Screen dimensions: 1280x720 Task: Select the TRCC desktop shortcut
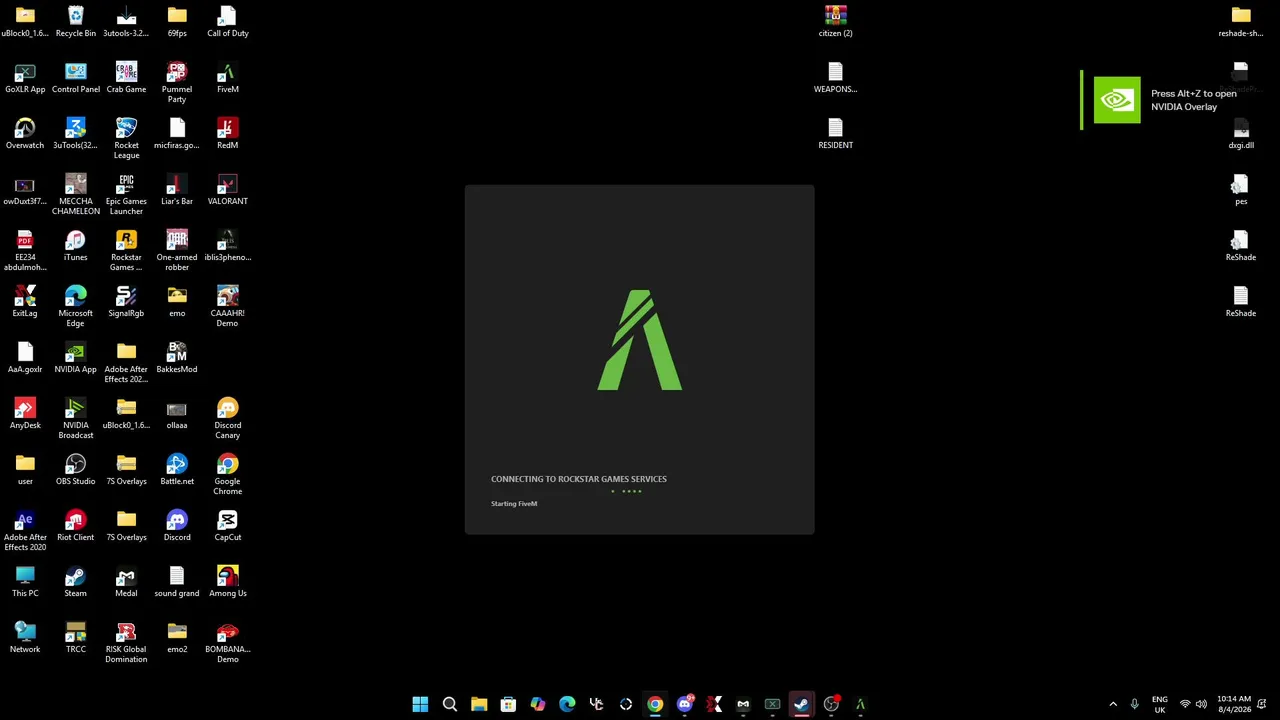[x=76, y=637]
